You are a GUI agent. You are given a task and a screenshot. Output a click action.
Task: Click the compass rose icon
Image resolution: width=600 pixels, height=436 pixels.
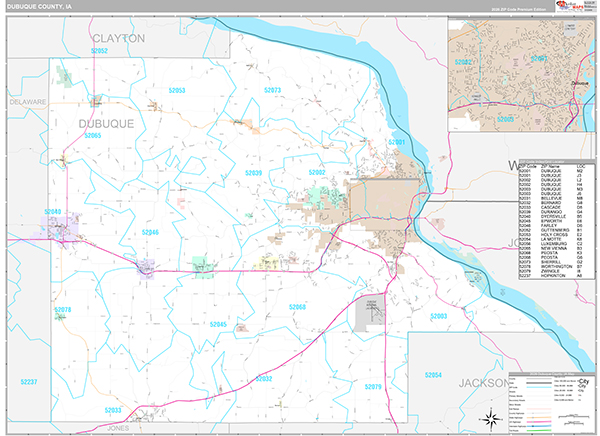[x=492, y=419]
